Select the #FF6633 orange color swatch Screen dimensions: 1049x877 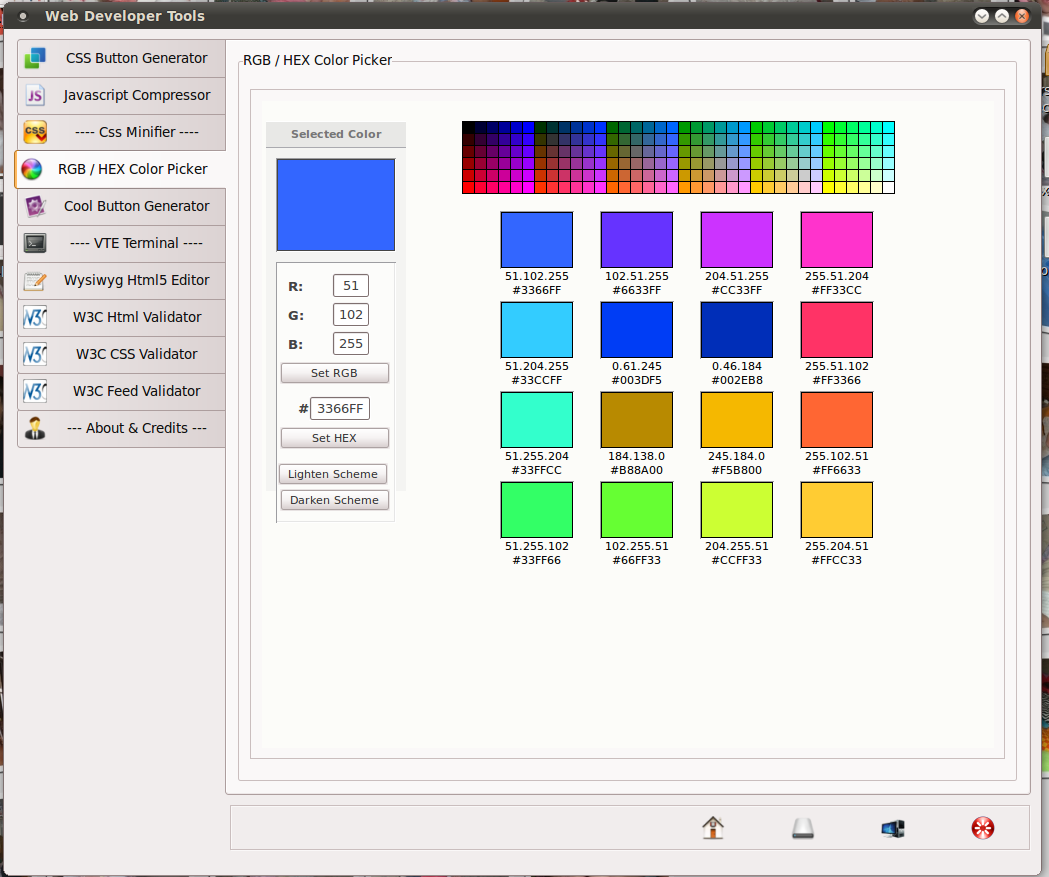[837, 419]
